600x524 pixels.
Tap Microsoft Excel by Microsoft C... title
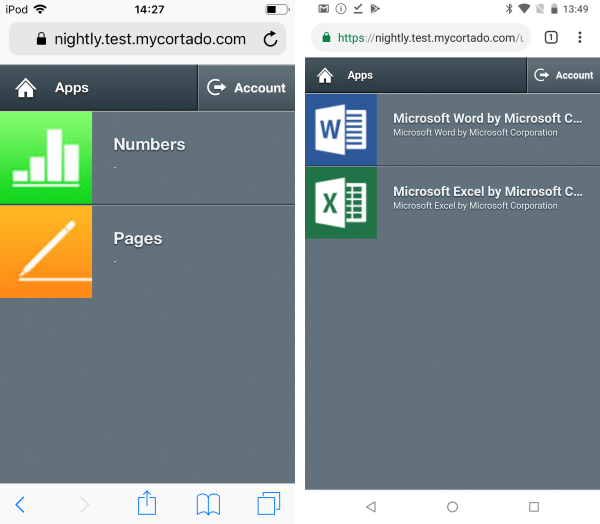[488, 191]
